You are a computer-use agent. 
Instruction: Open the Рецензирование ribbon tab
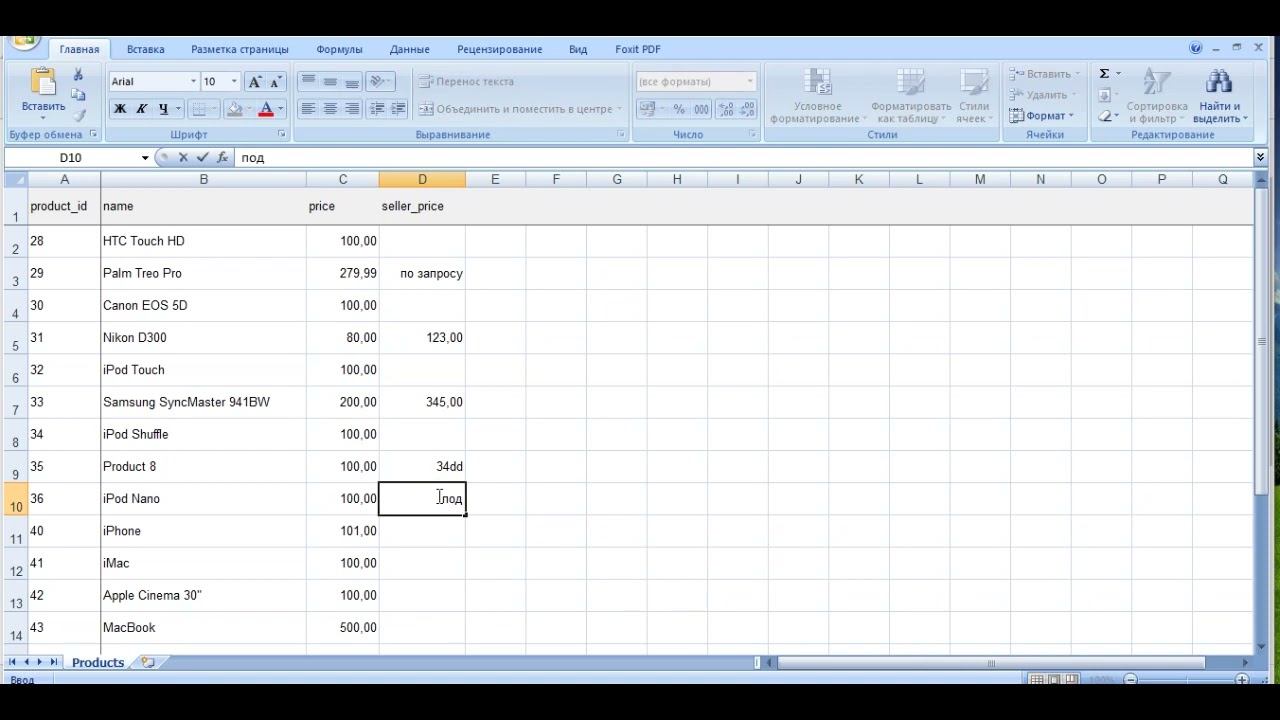tap(500, 49)
